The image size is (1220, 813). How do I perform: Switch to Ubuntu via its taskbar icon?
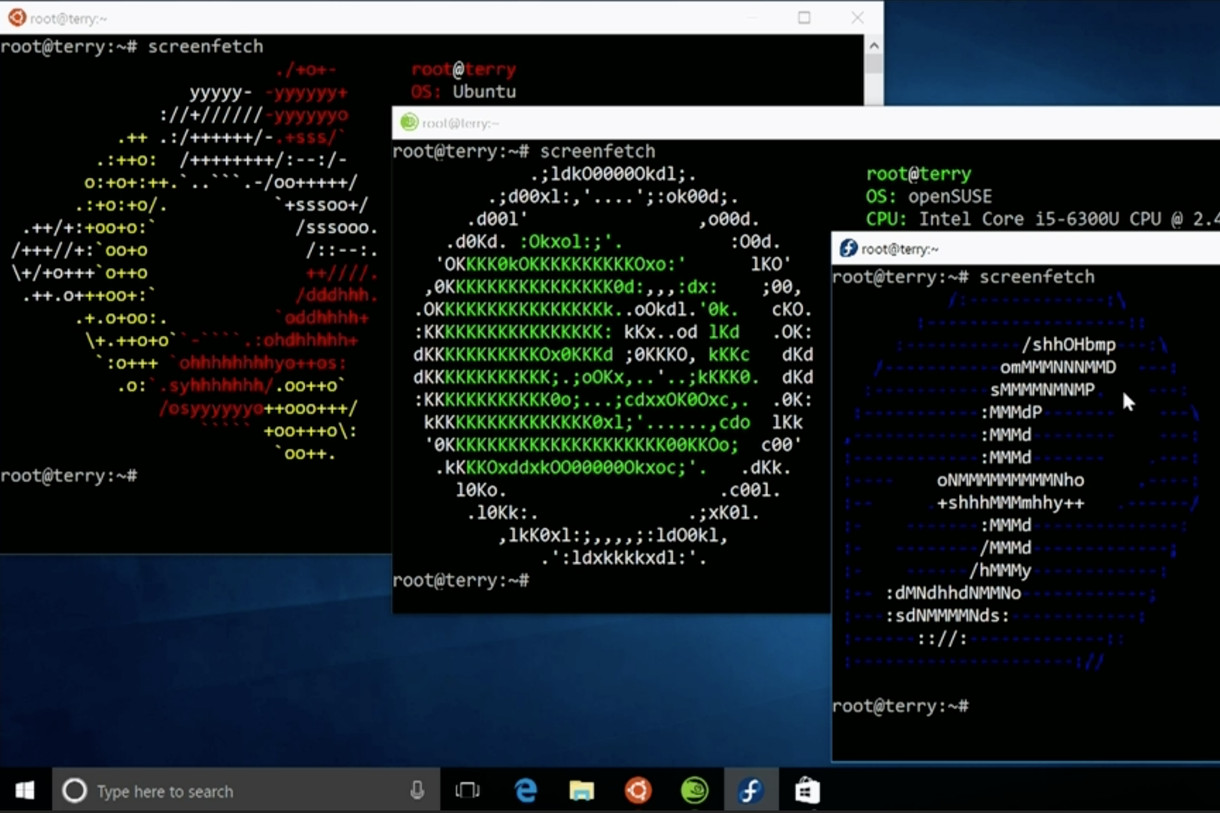click(638, 791)
